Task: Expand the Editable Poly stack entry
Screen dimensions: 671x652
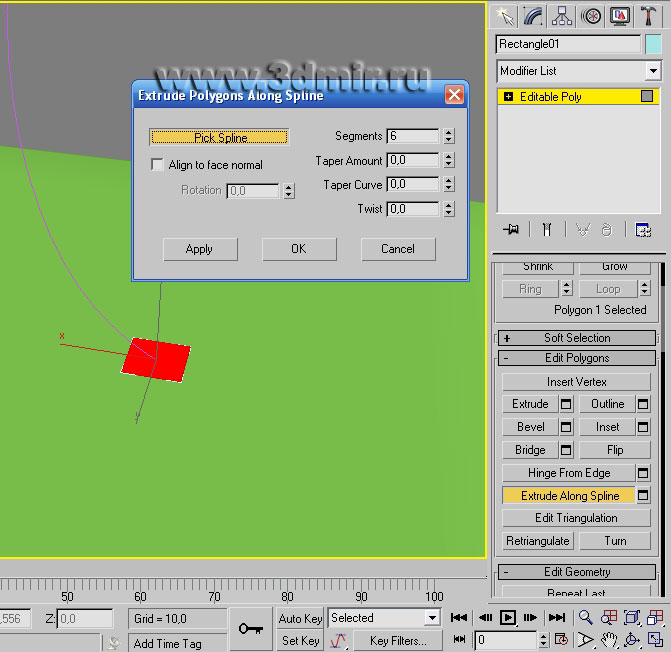Action: (x=509, y=97)
